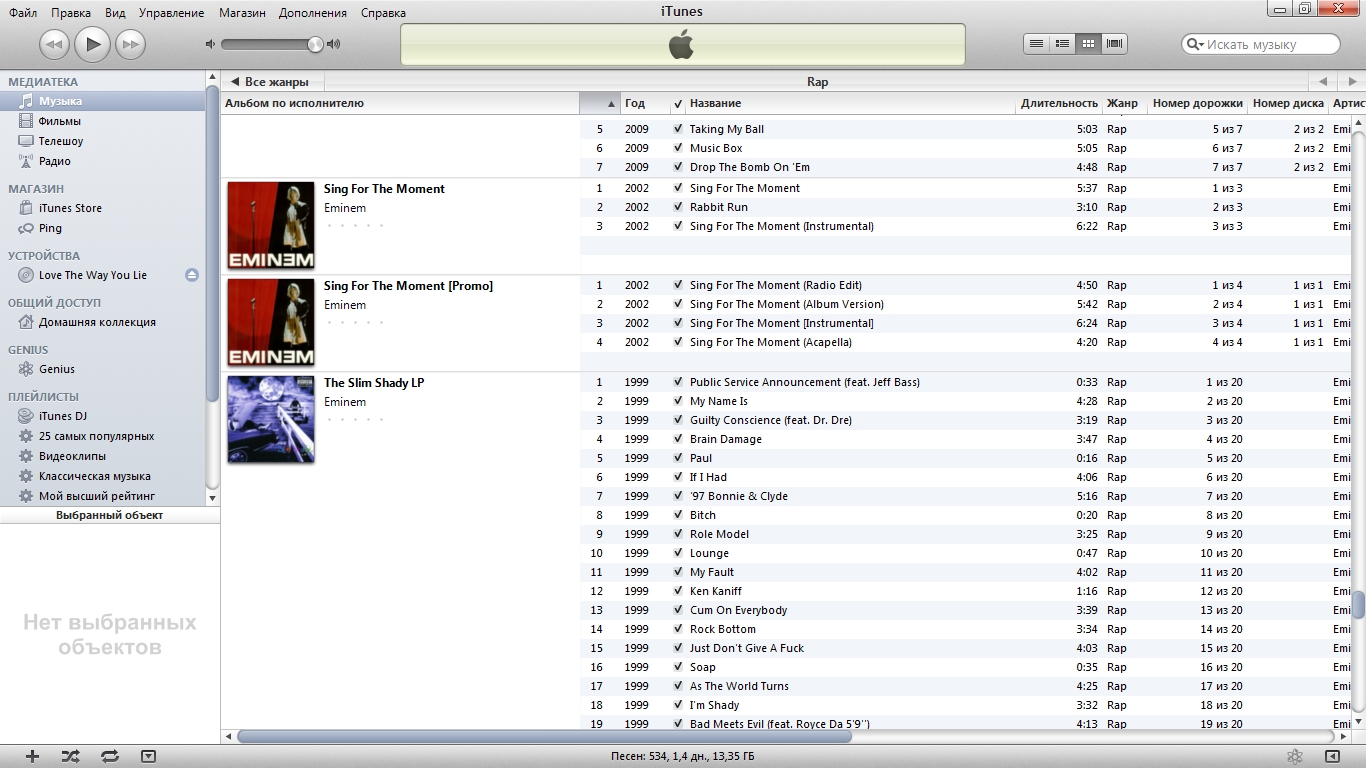Toggle iTunes sidebar arrow button
The image size is (1366, 768).
[x=1332, y=757]
